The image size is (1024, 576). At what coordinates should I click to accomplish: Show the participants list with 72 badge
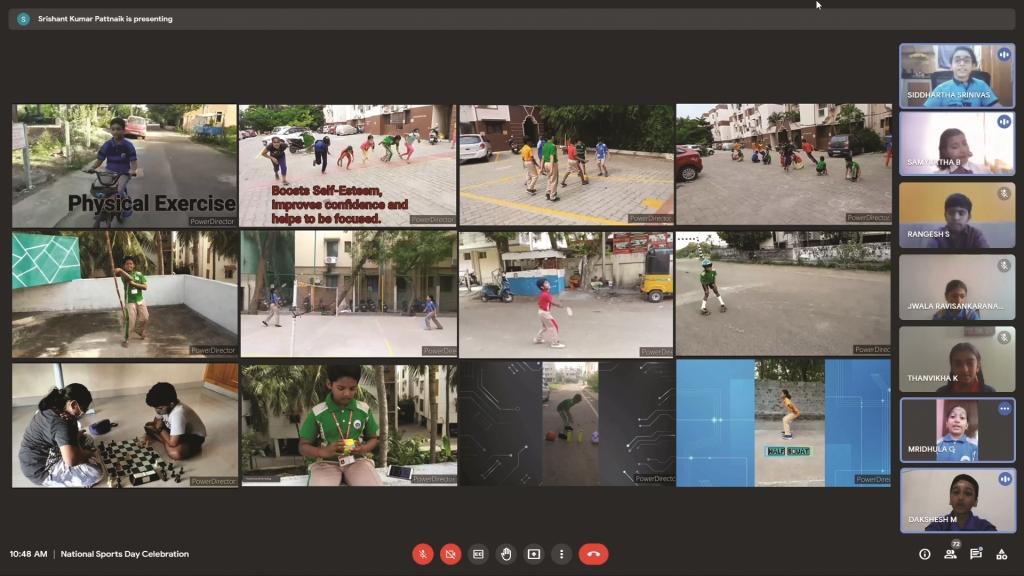(x=951, y=553)
